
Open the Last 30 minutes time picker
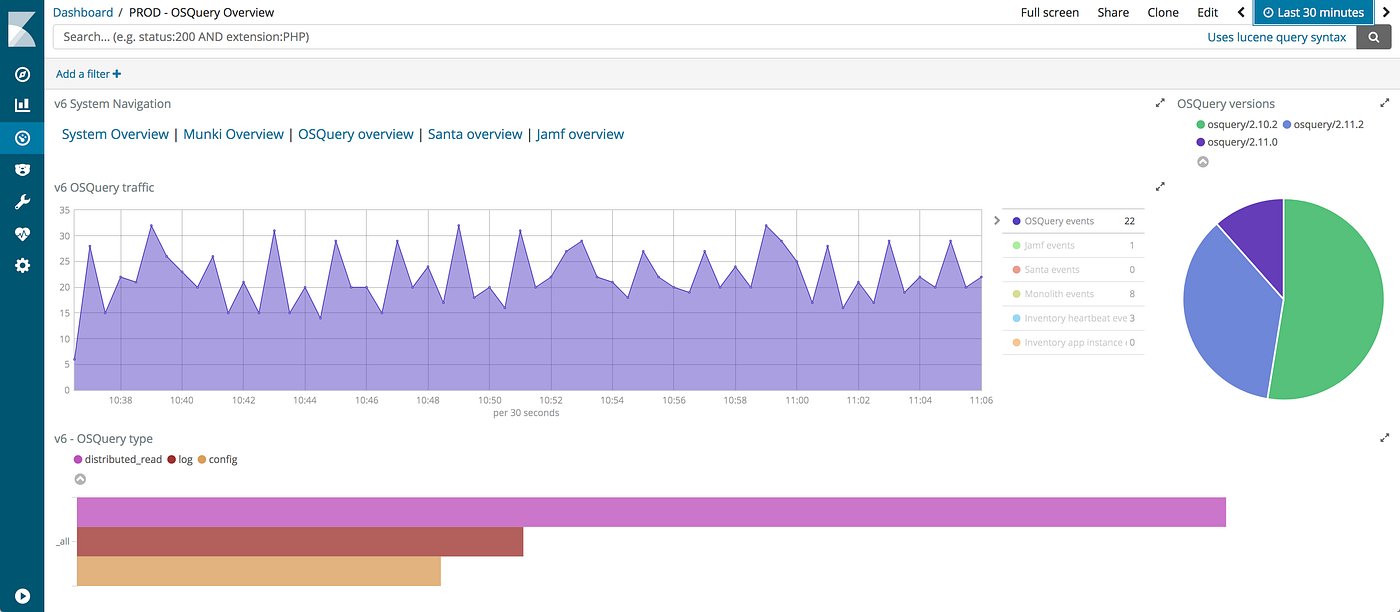point(1313,12)
